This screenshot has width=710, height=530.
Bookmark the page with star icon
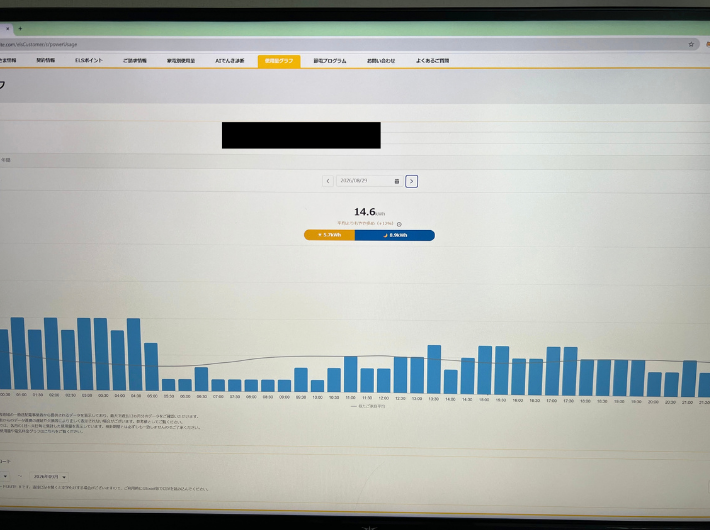tap(691, 44)
